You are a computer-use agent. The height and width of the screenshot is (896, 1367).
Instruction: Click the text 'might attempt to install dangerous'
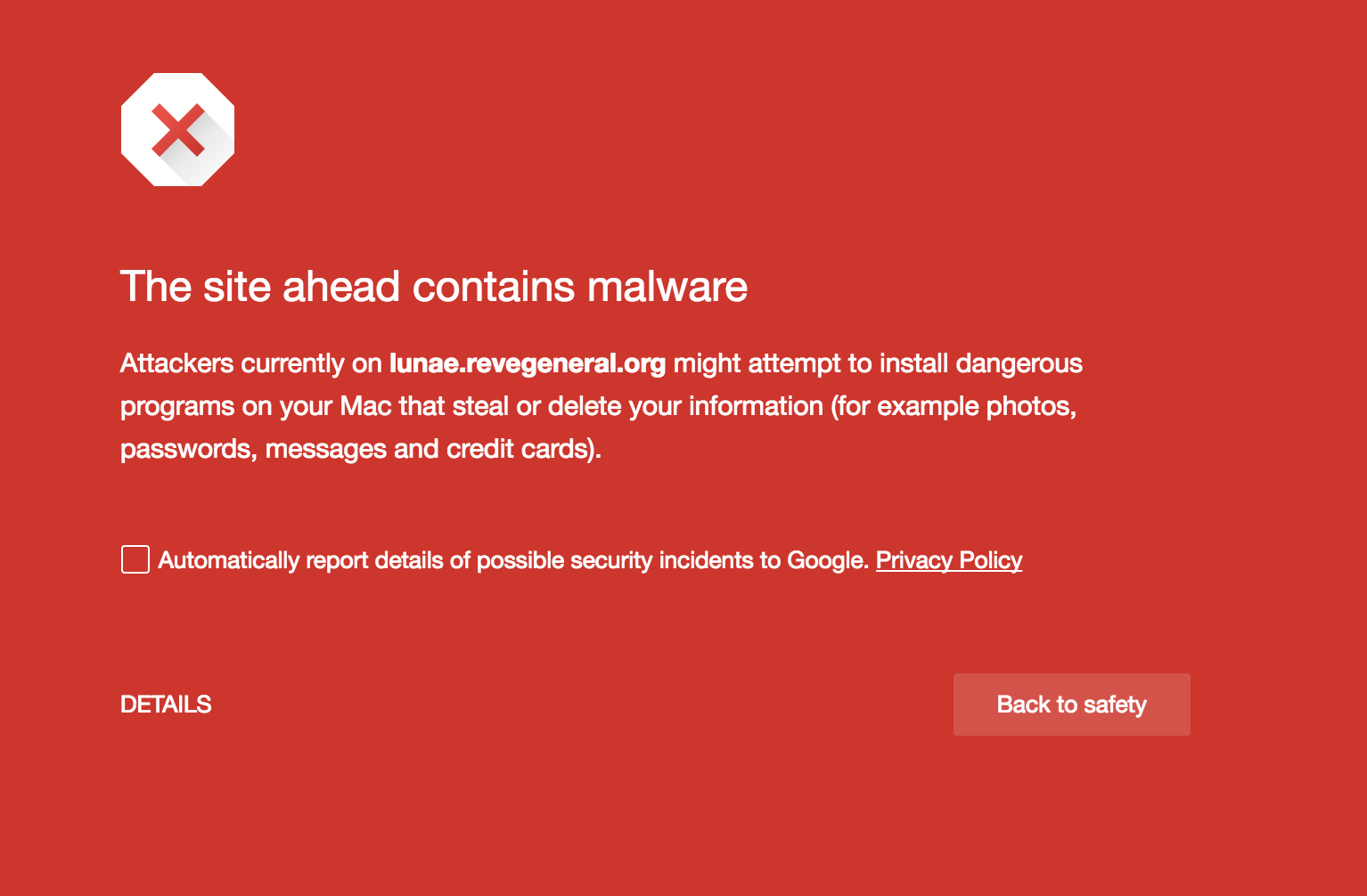[878, 363]
